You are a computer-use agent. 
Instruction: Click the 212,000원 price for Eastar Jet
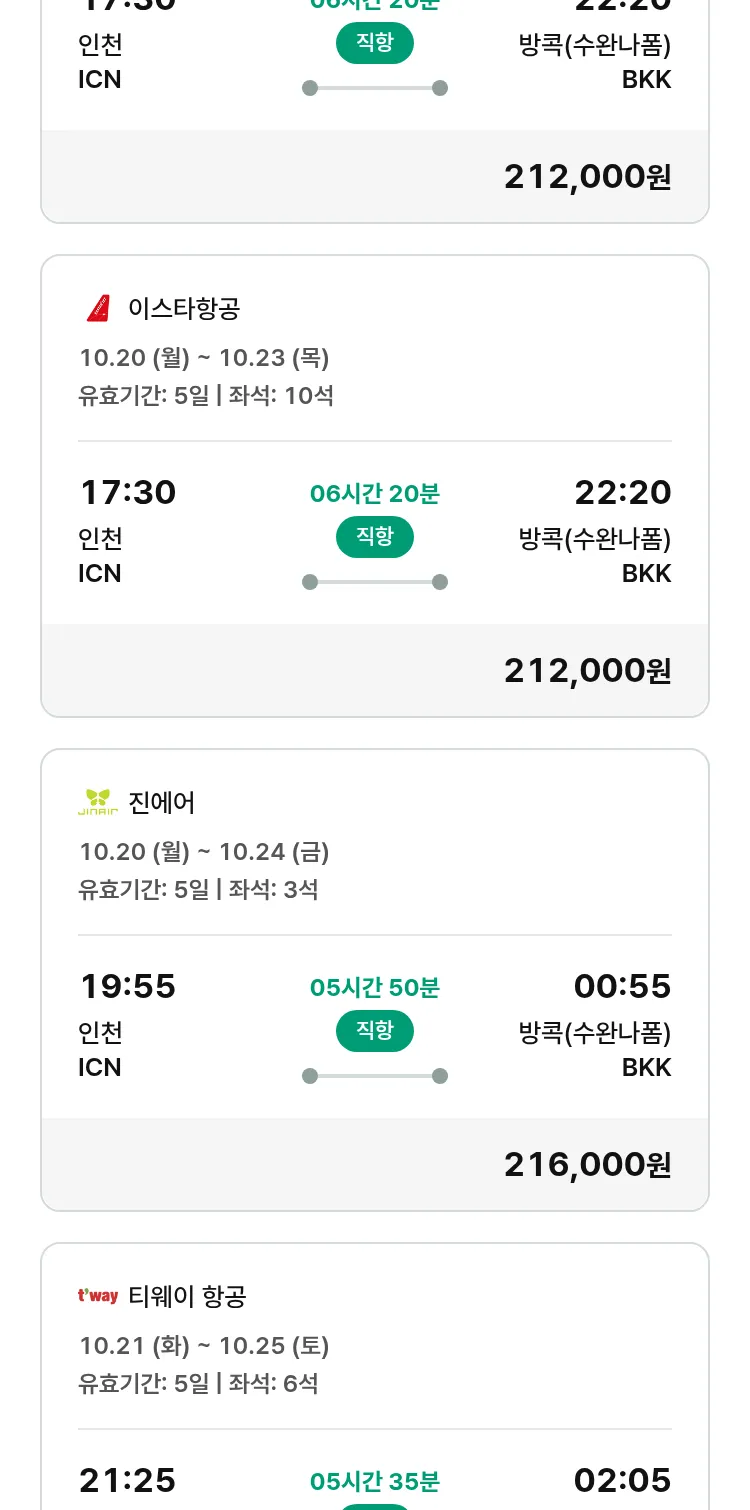(x=587, y=670)
